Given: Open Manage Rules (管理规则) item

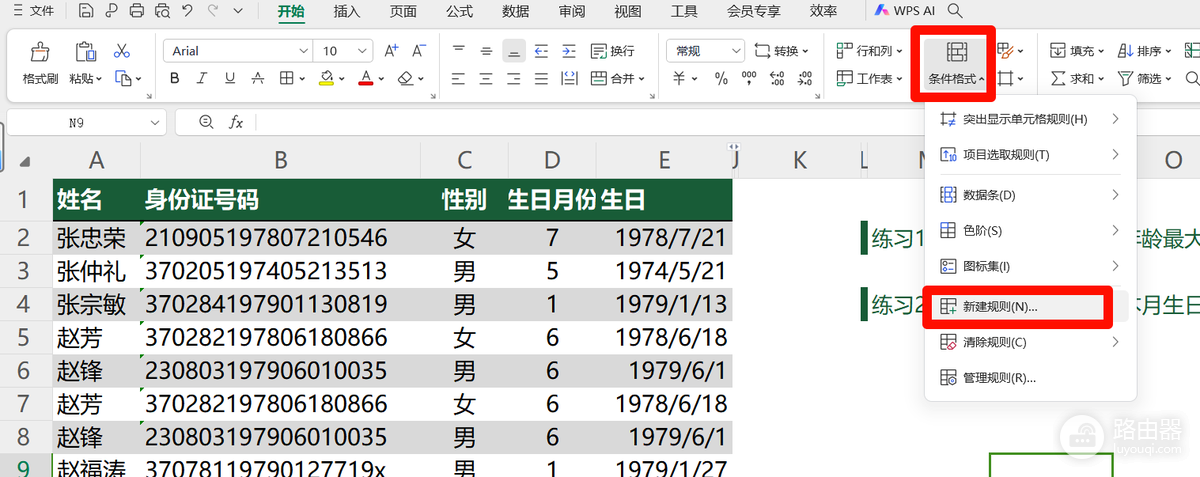Looking at the screenshot, I should (x=1031, y=378).
